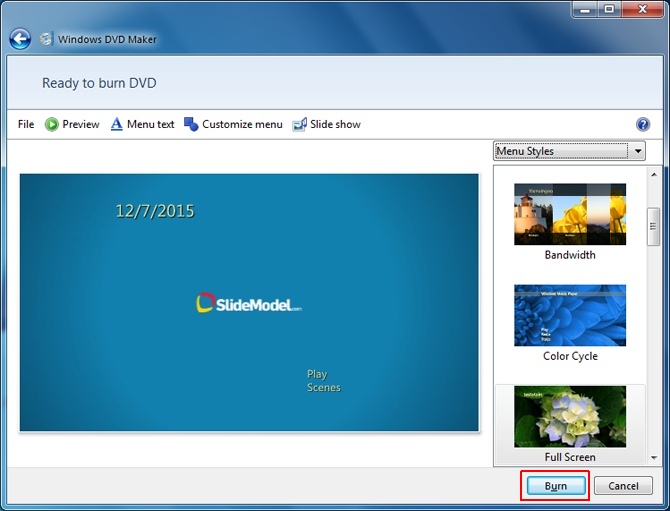Open help with the question mark icon

click(x=643, y=124)
